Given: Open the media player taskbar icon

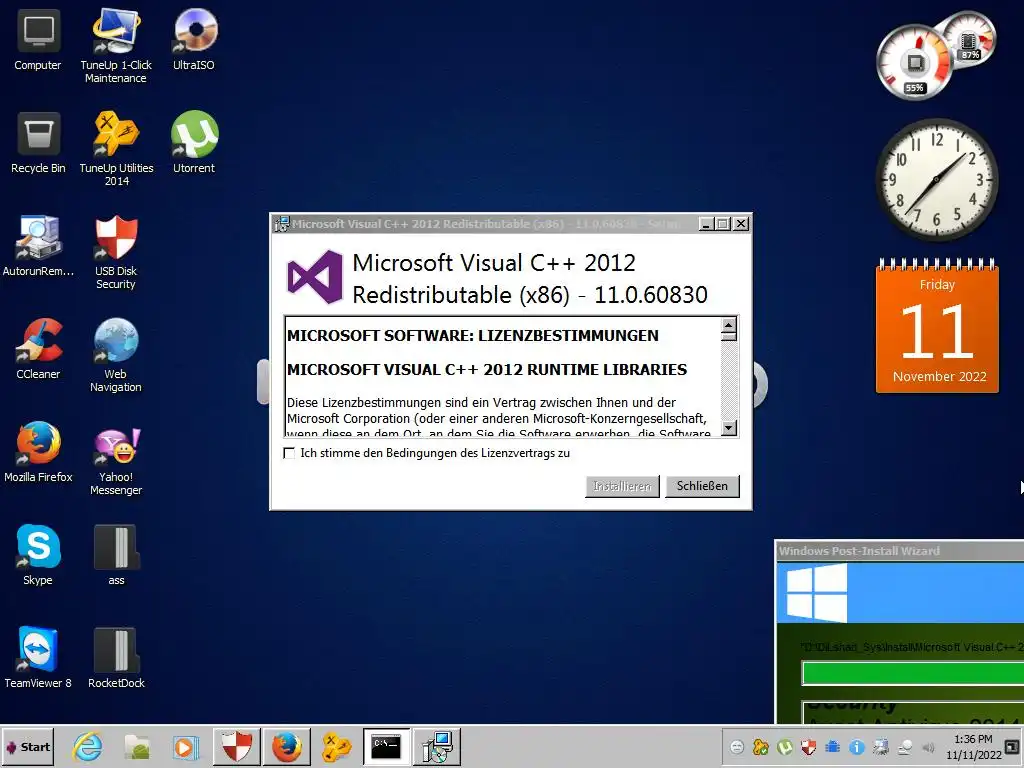Looking at the screenshot, I should tap(186, 746).
